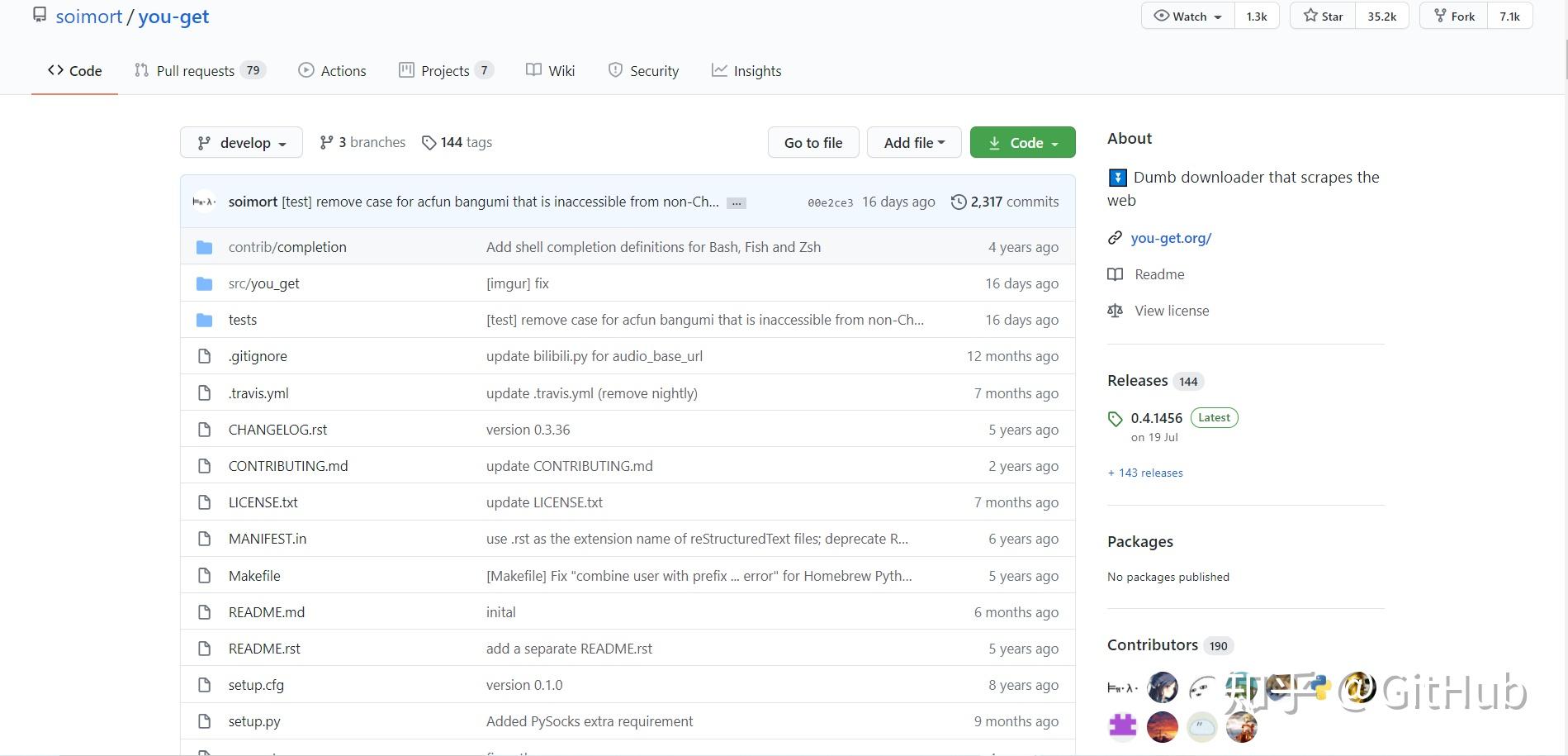The width and height of the screenshot is (1568, 756).
Task: Open the develop branch selector
Action: pos(241,141)
